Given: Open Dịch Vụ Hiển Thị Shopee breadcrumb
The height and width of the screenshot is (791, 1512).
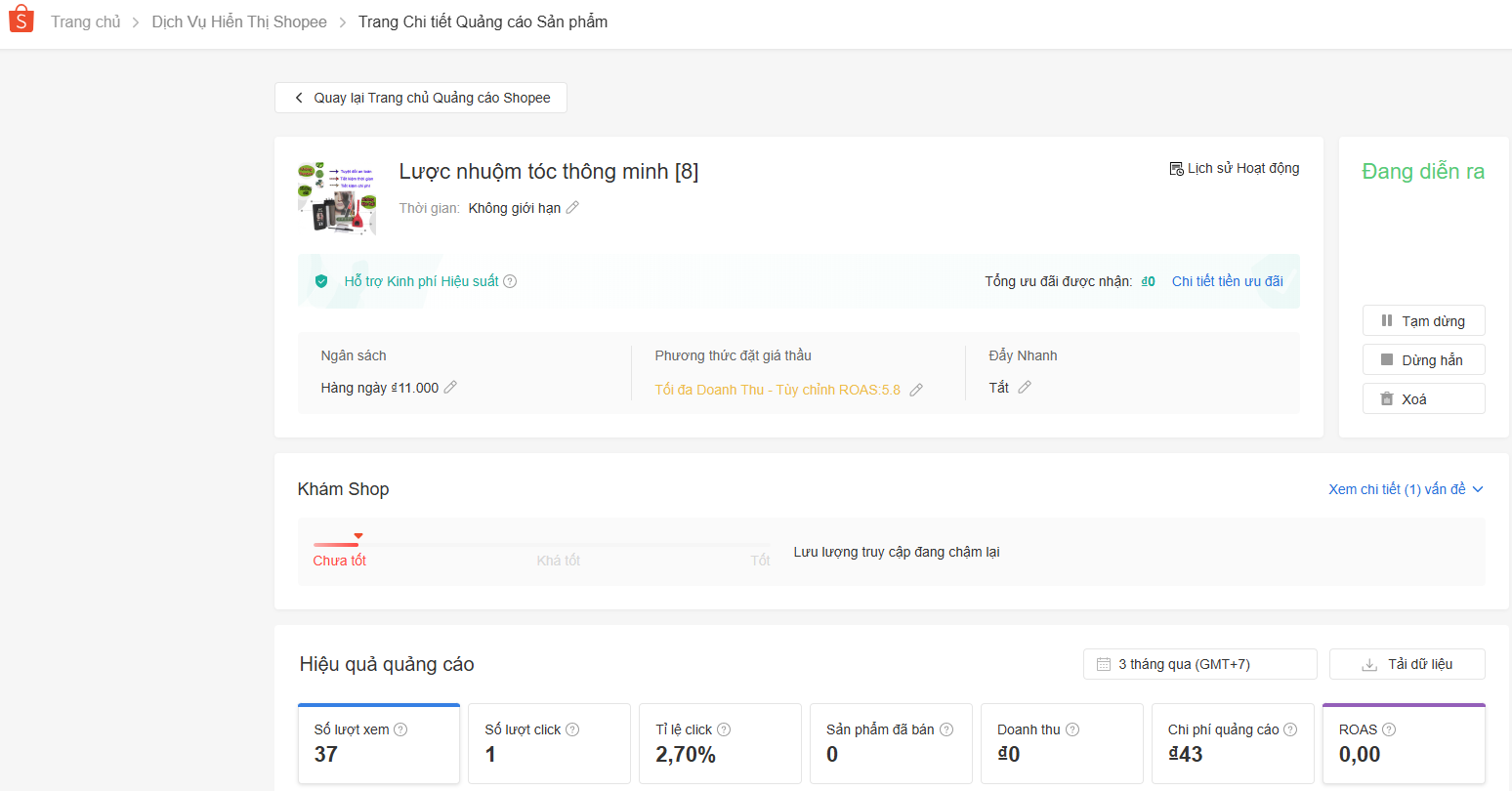Looking at the screenshot, I should click(x=239, y=21).
